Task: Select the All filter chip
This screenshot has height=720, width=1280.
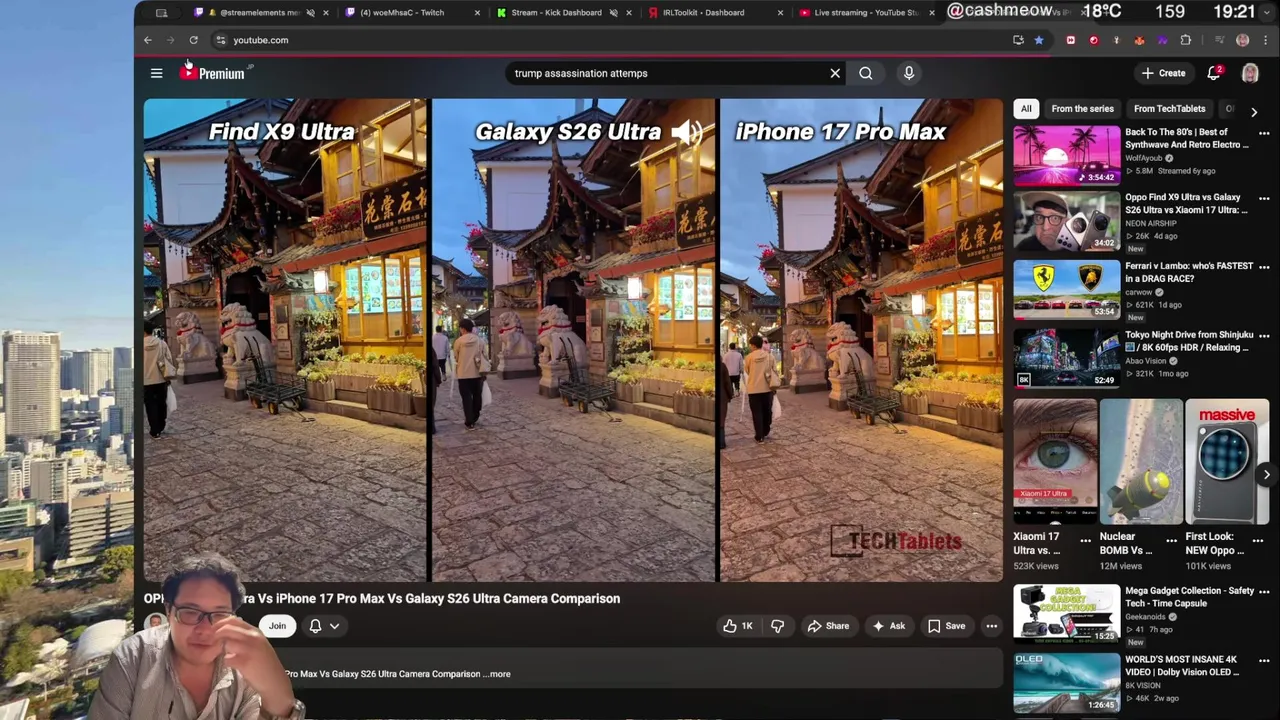Action: click(1026, 108)
